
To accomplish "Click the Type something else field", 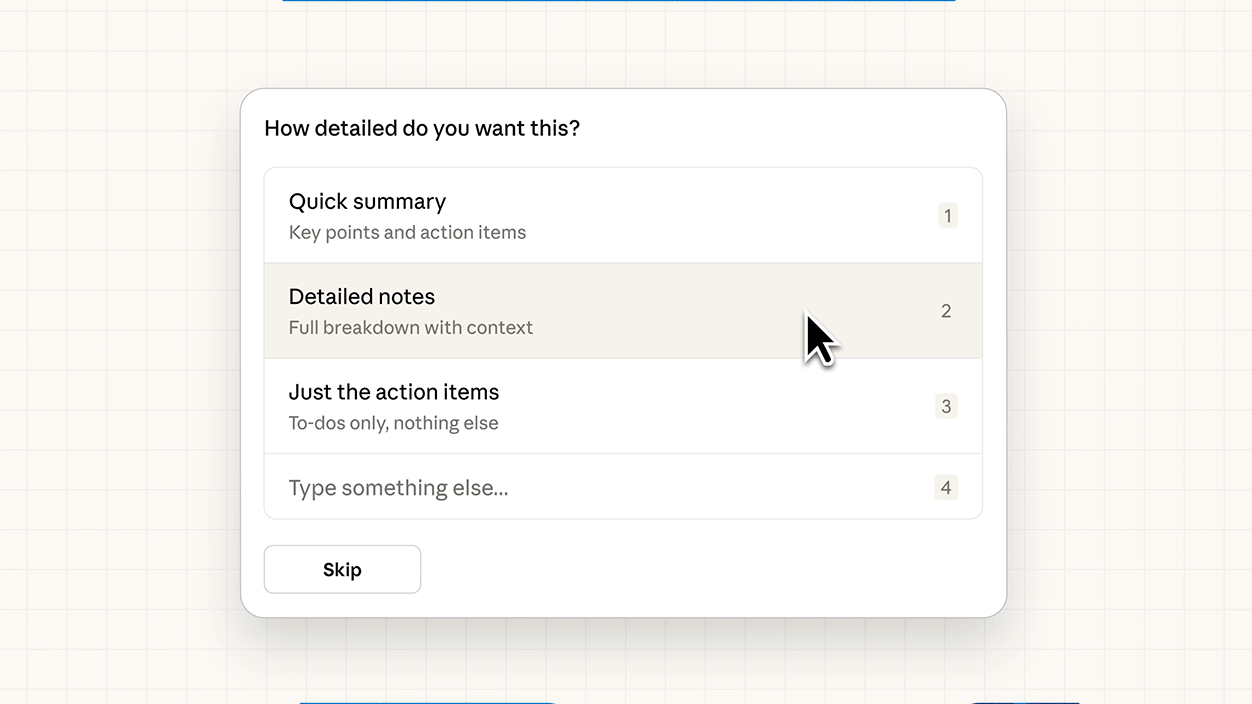I will 600,488.
